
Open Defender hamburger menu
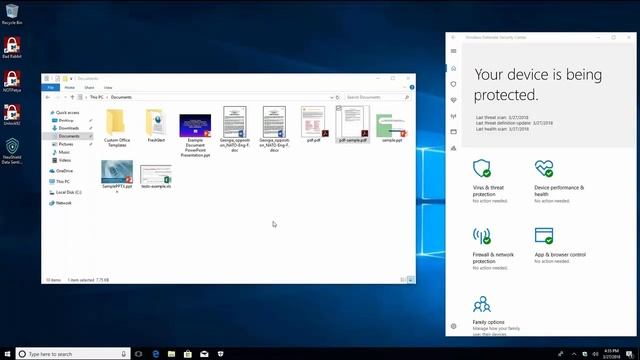pyautogui.click(x=453, y=51)
